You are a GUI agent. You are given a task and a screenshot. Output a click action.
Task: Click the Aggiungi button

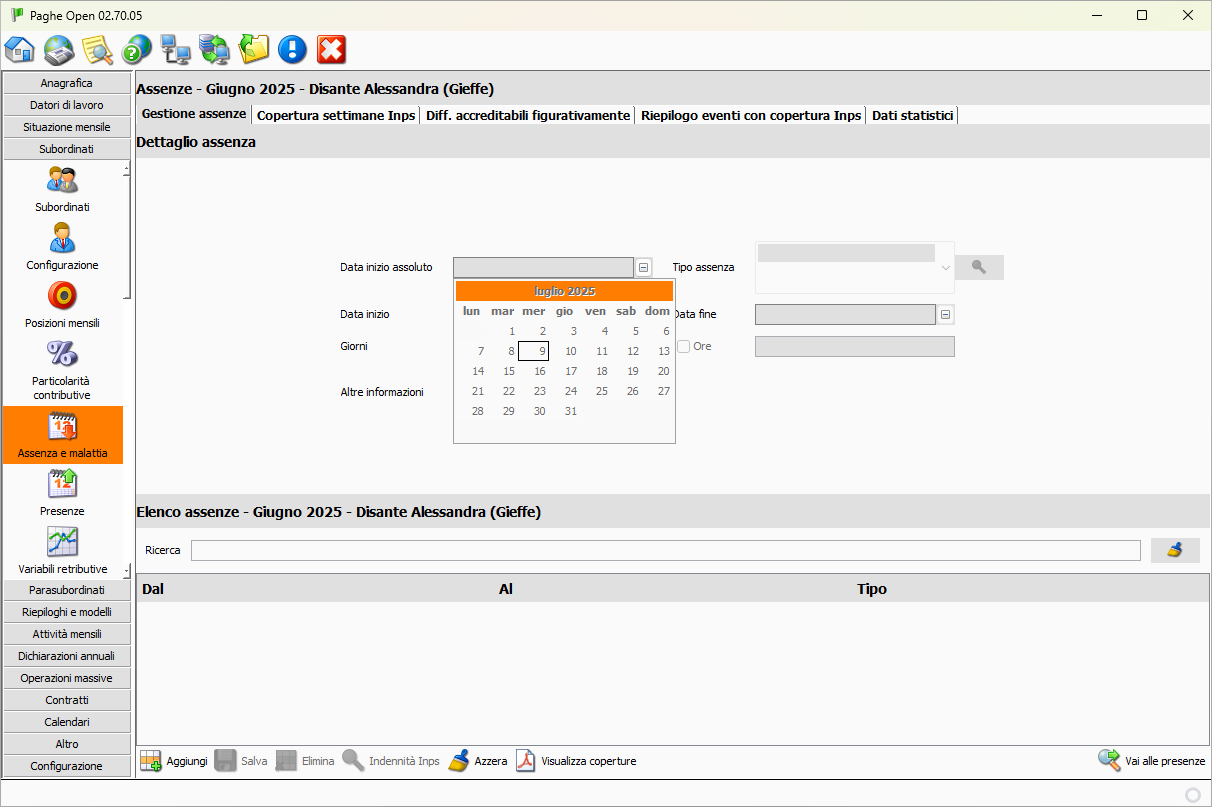(174, 761)
